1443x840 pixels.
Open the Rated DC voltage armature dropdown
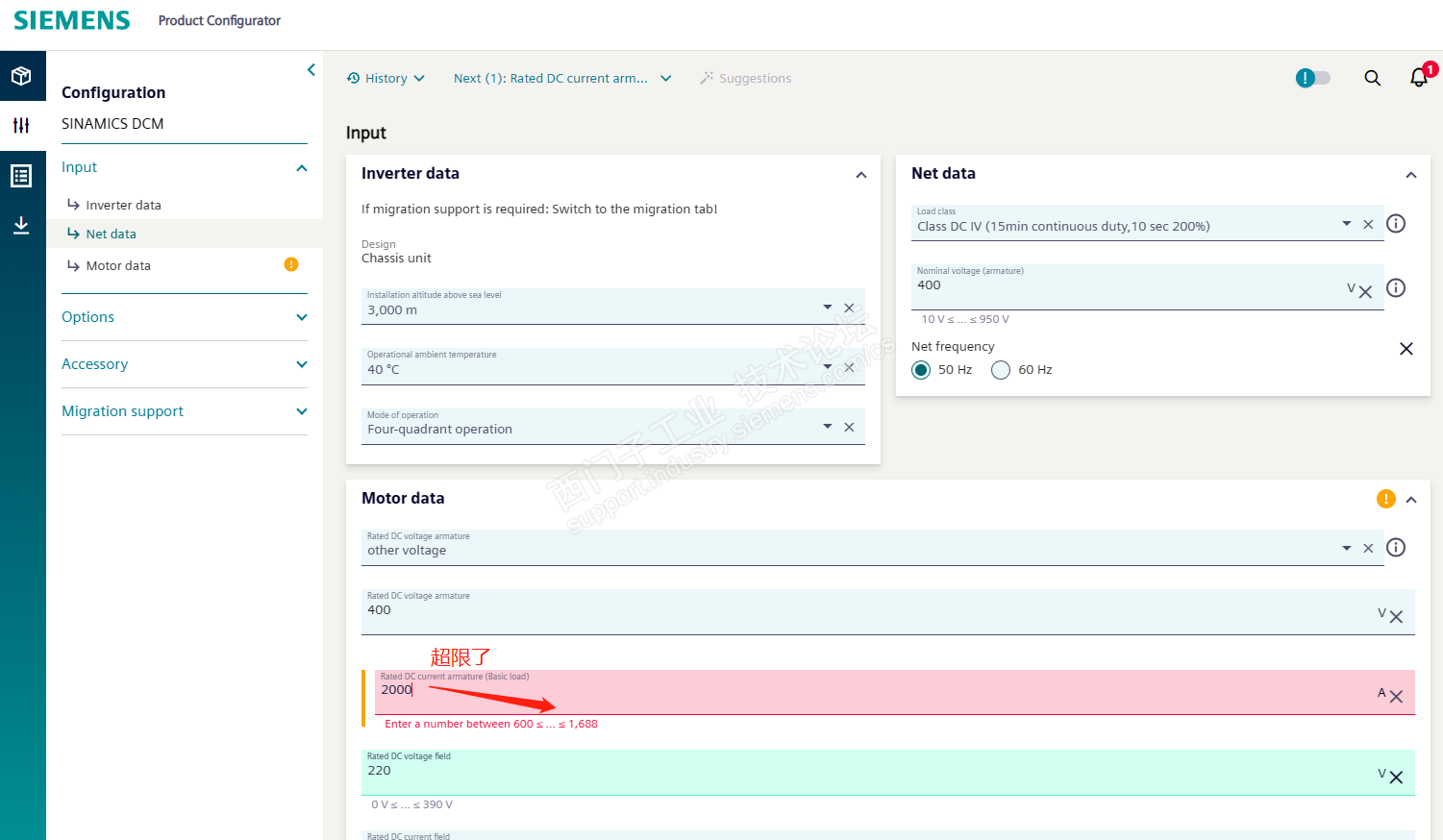tap(1347, 548)
